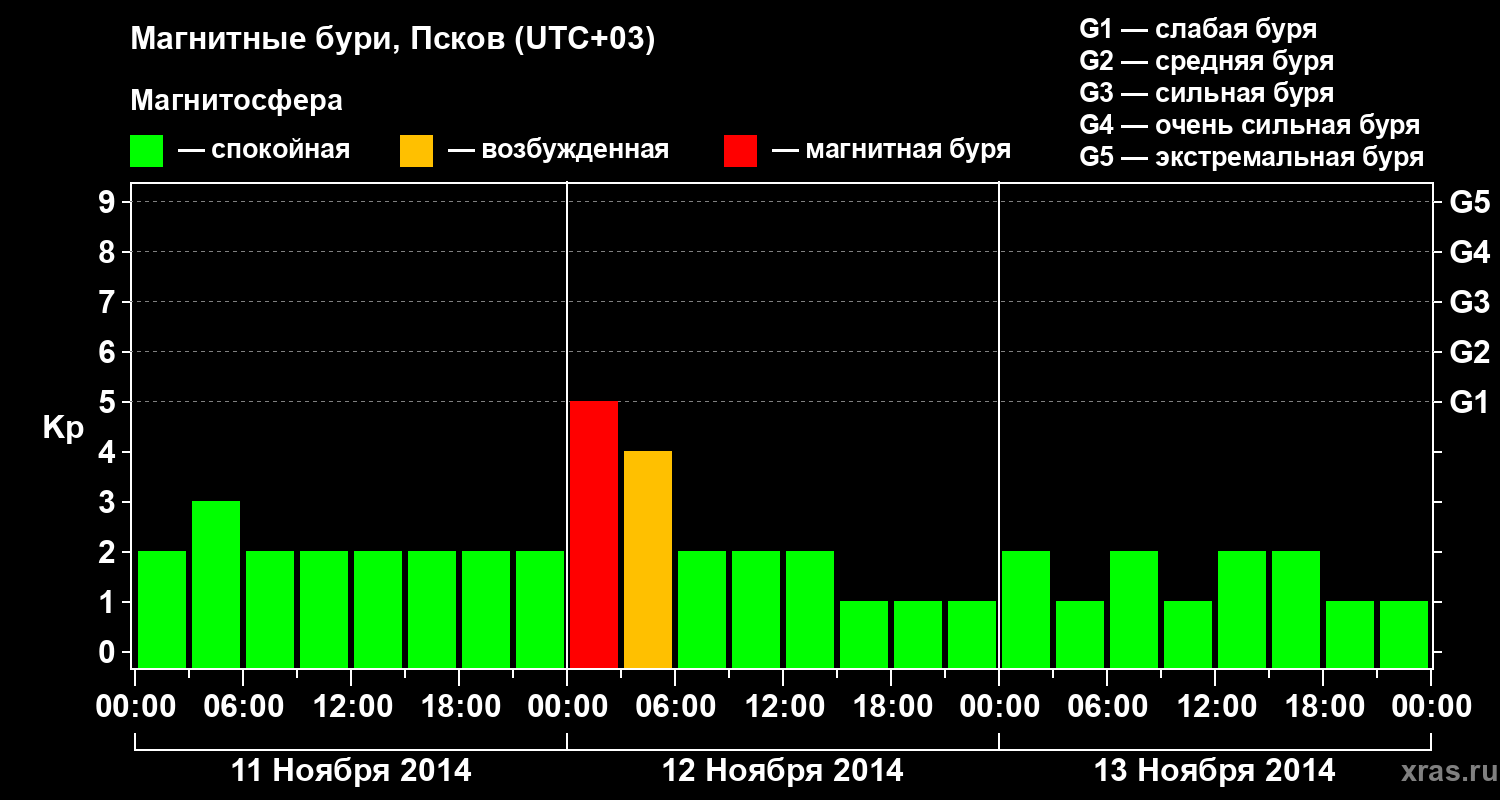Select the orange Kp 4 bar on 12 November
1500x800 pixels.
pos(648,559)
